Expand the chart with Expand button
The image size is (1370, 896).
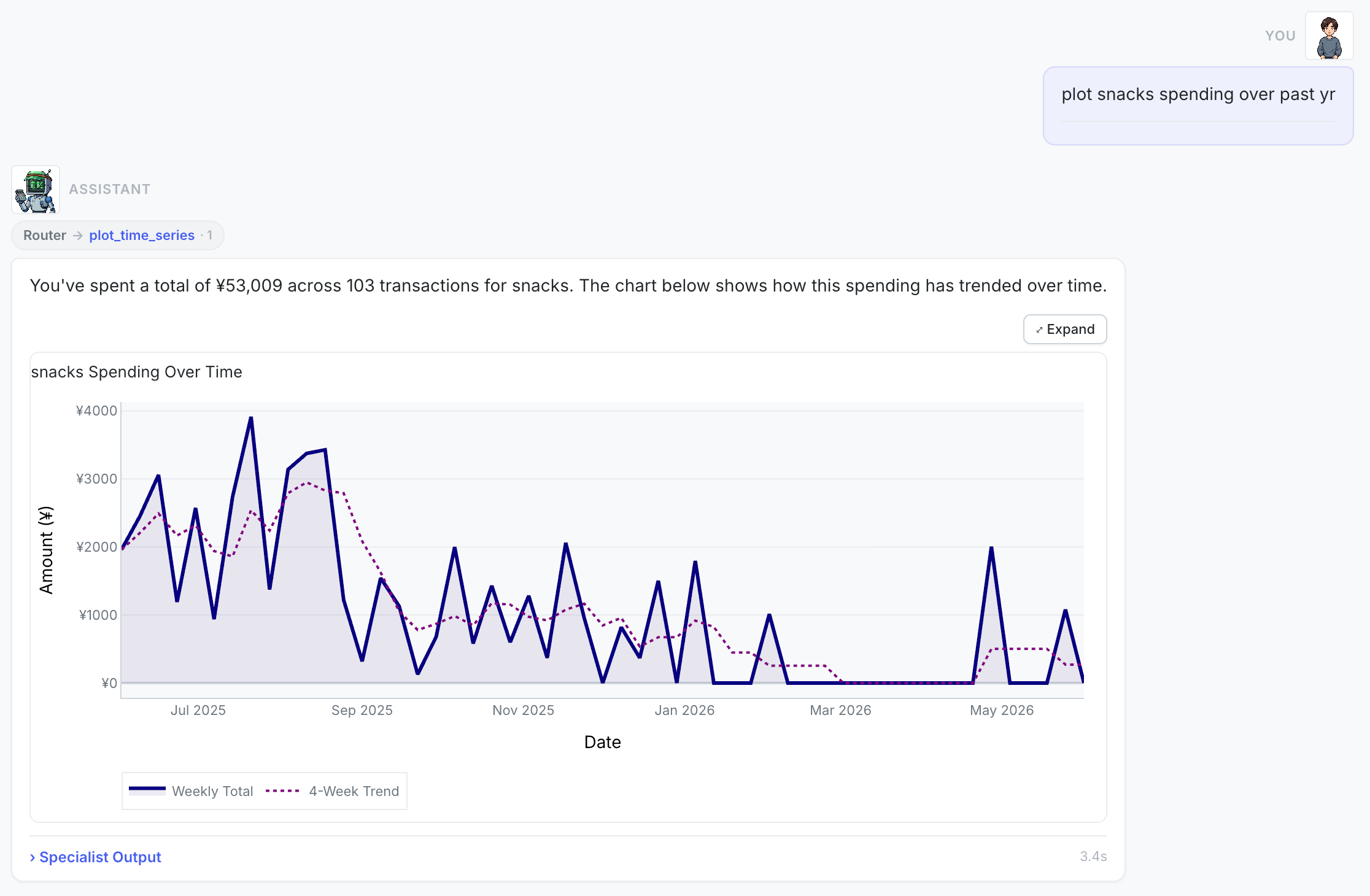[x=1065, y=330]
